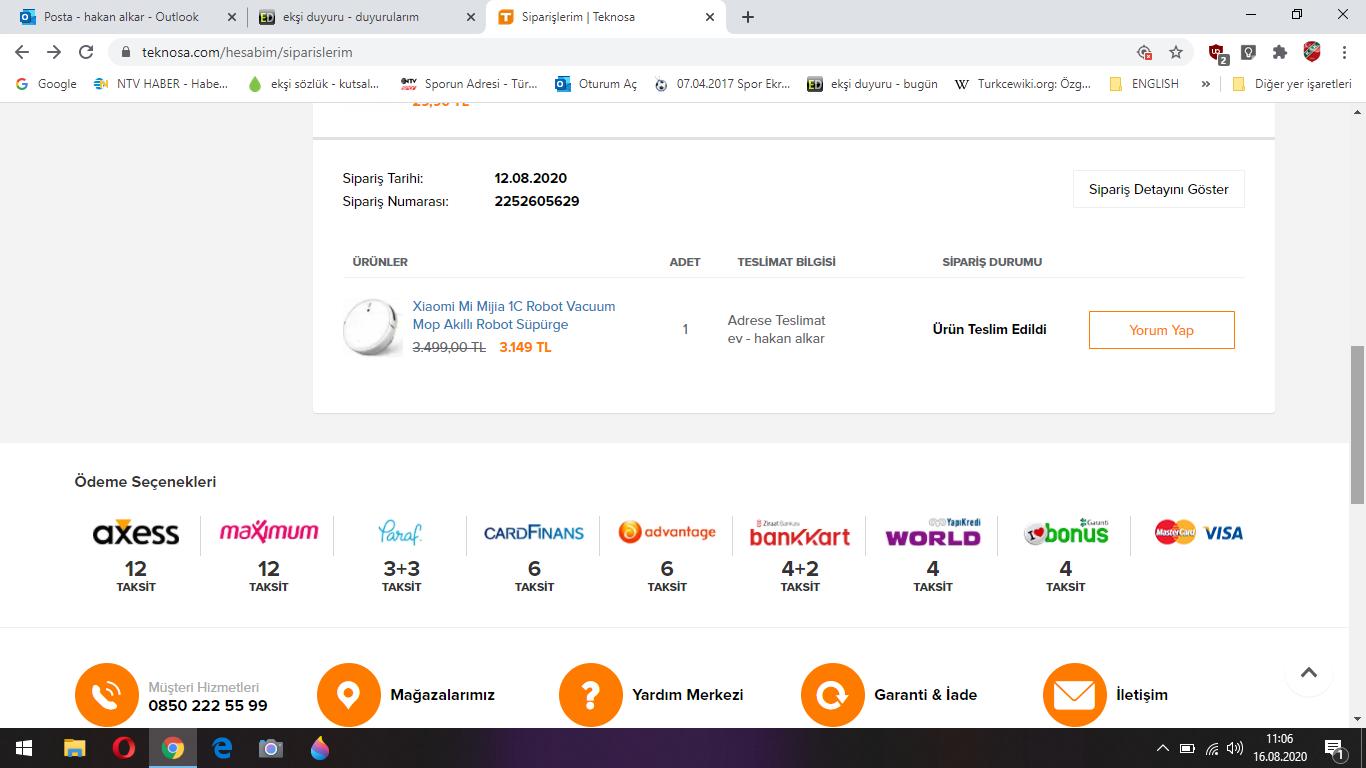Close the Outlook tab
This screenshot has width=1366, height=768.
coord(232,17)
